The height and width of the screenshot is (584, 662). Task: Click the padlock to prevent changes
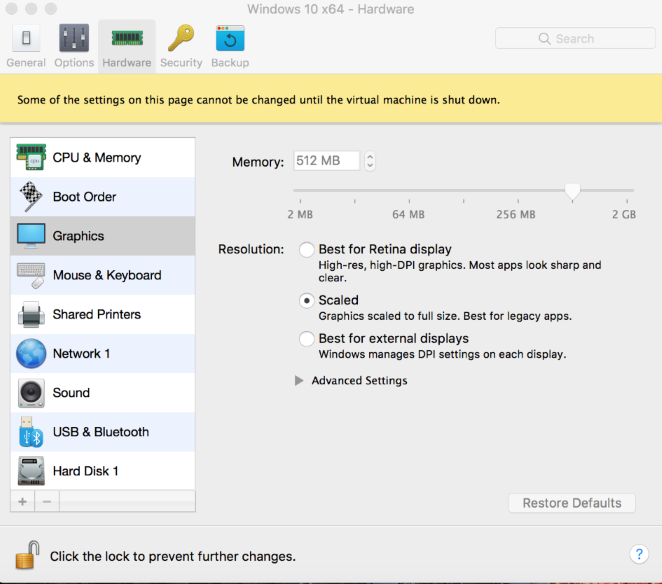[27, 554]
